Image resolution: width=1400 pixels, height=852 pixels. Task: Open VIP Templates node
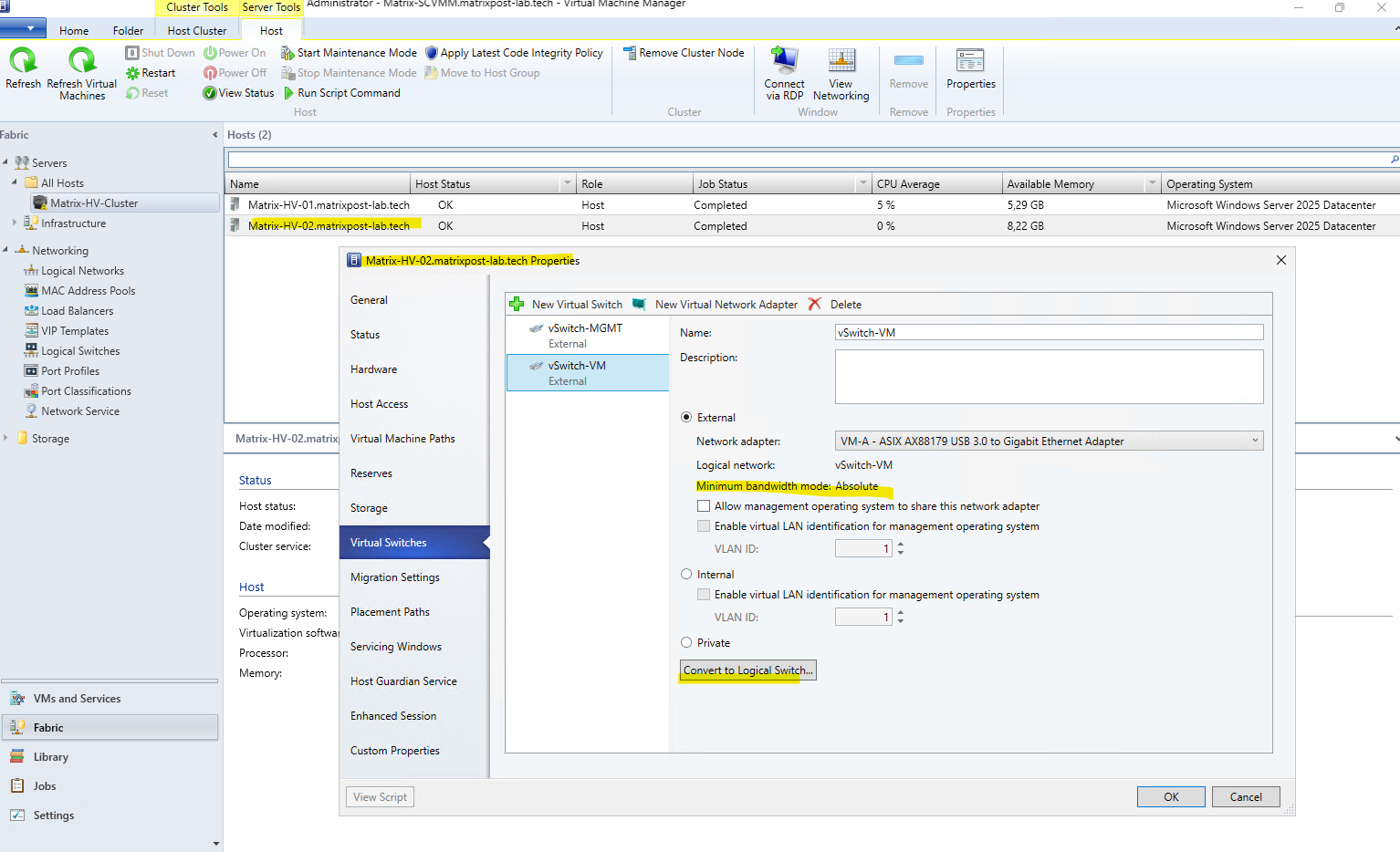click(74, 331)
